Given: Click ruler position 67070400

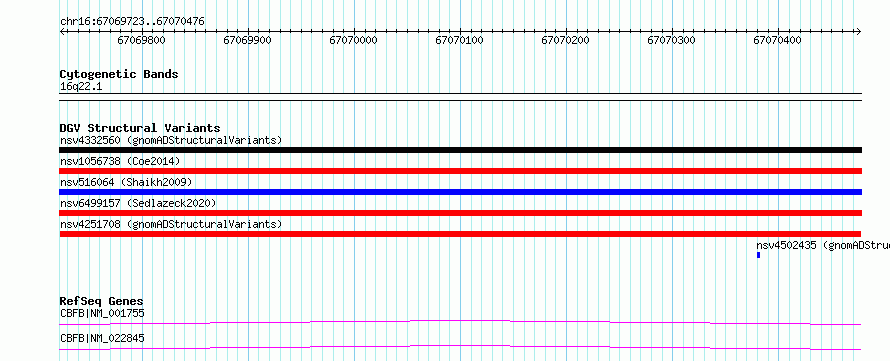Looking at the screenshot, I should pos(778,40).
